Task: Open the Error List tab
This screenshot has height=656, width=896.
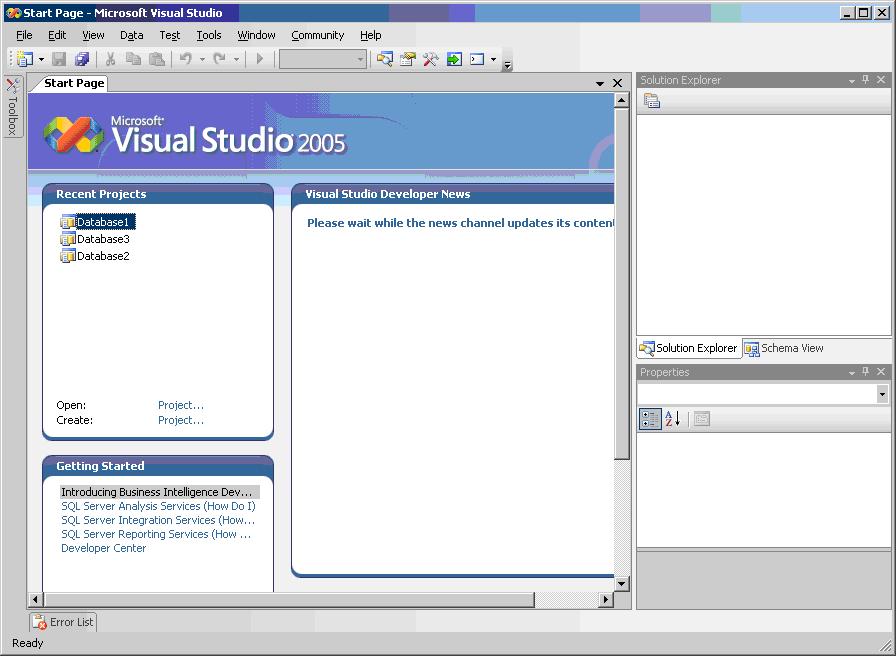Action: coord(63,622)
